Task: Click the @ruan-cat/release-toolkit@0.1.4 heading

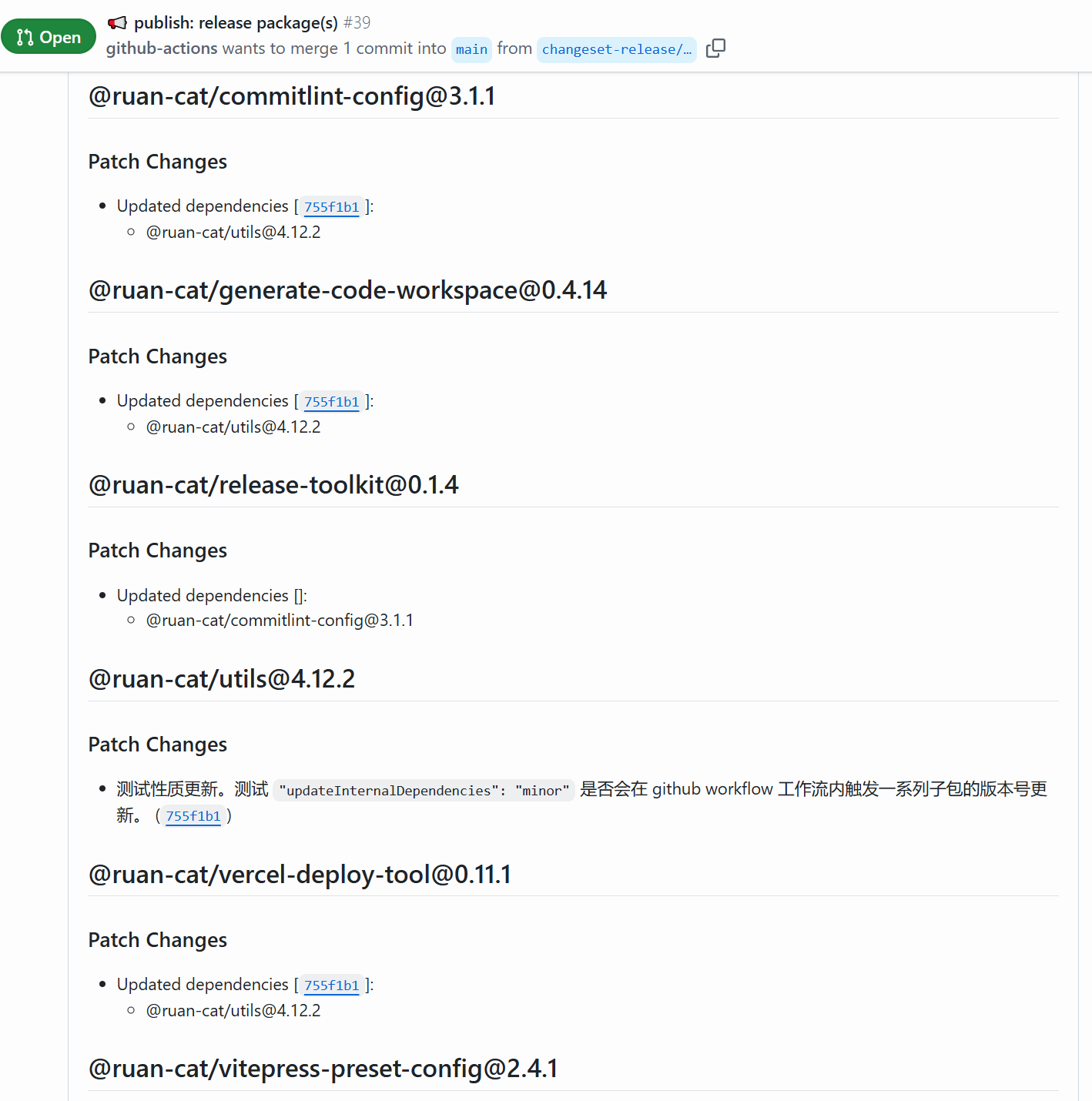Action: point(273,485)
